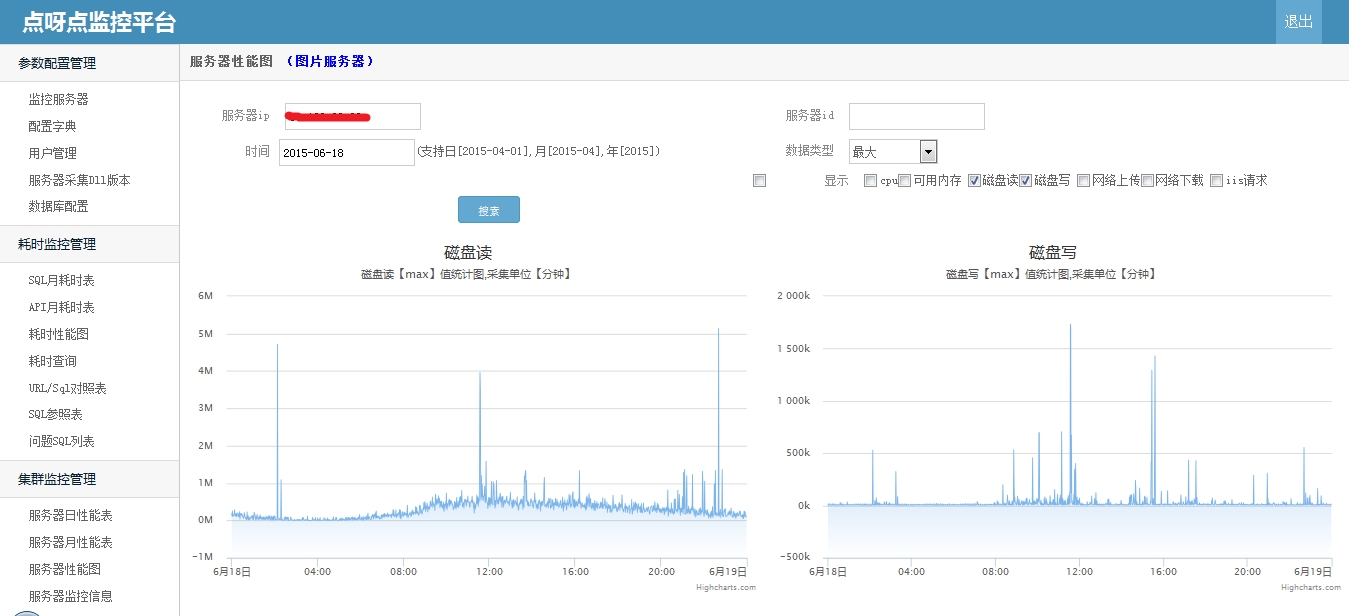1349x616 pixels.
Task: Click the Highcharts.com credit under 磁盘写 chart
Action: [1311, 588]
